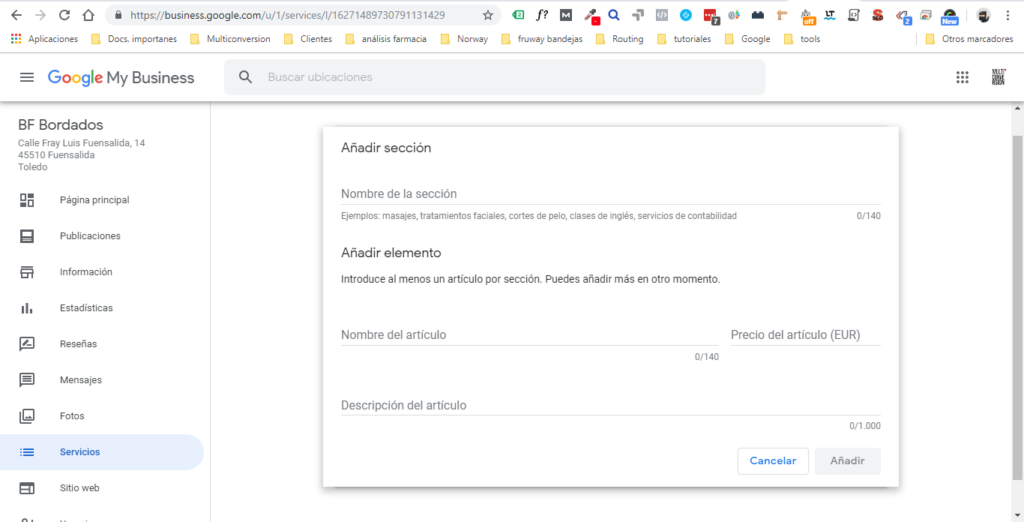
Task: Focus the Nombre del artículo field
Action: (x=530, y=334)
